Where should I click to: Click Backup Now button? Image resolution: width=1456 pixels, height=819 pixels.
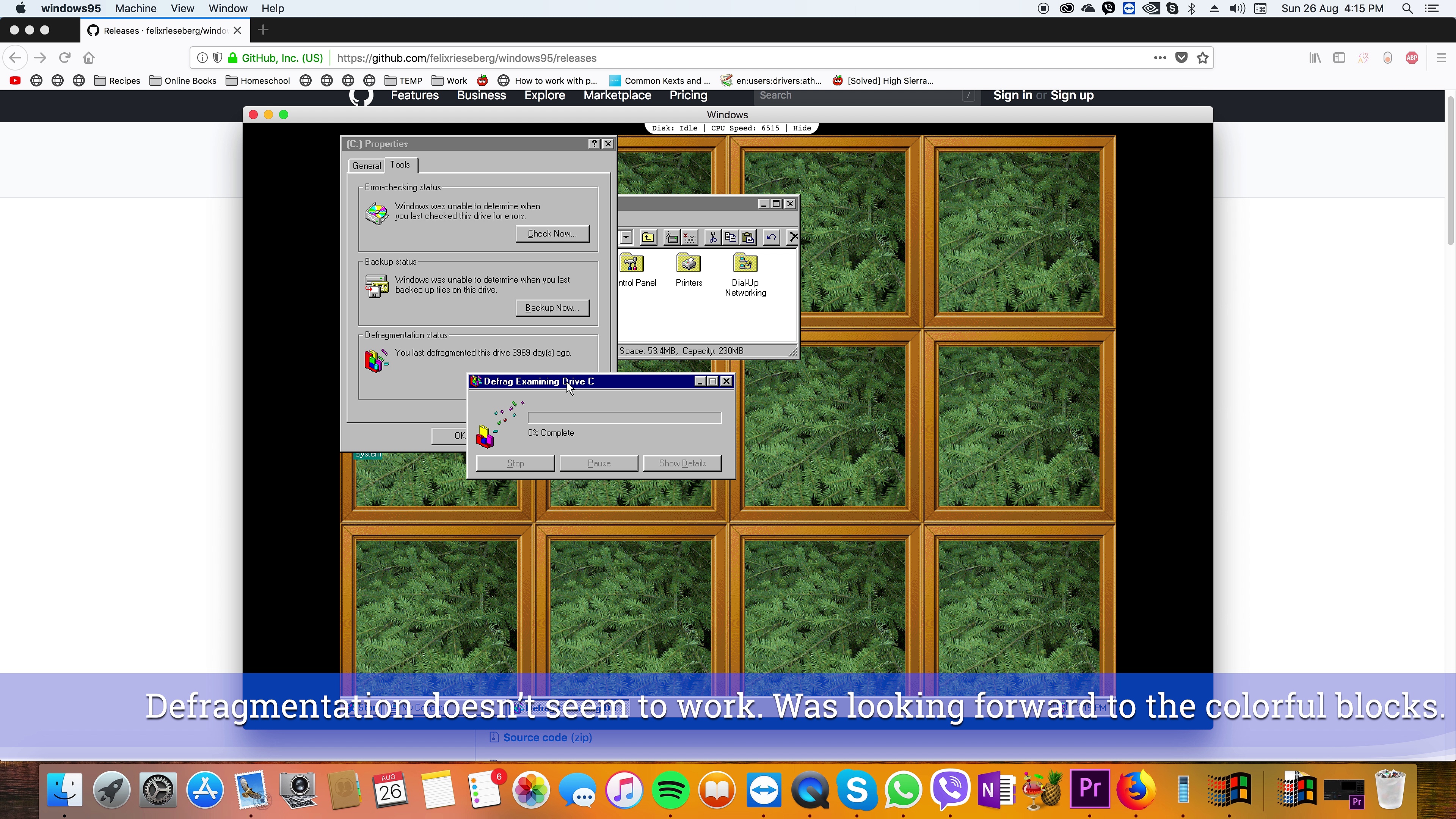552,308
